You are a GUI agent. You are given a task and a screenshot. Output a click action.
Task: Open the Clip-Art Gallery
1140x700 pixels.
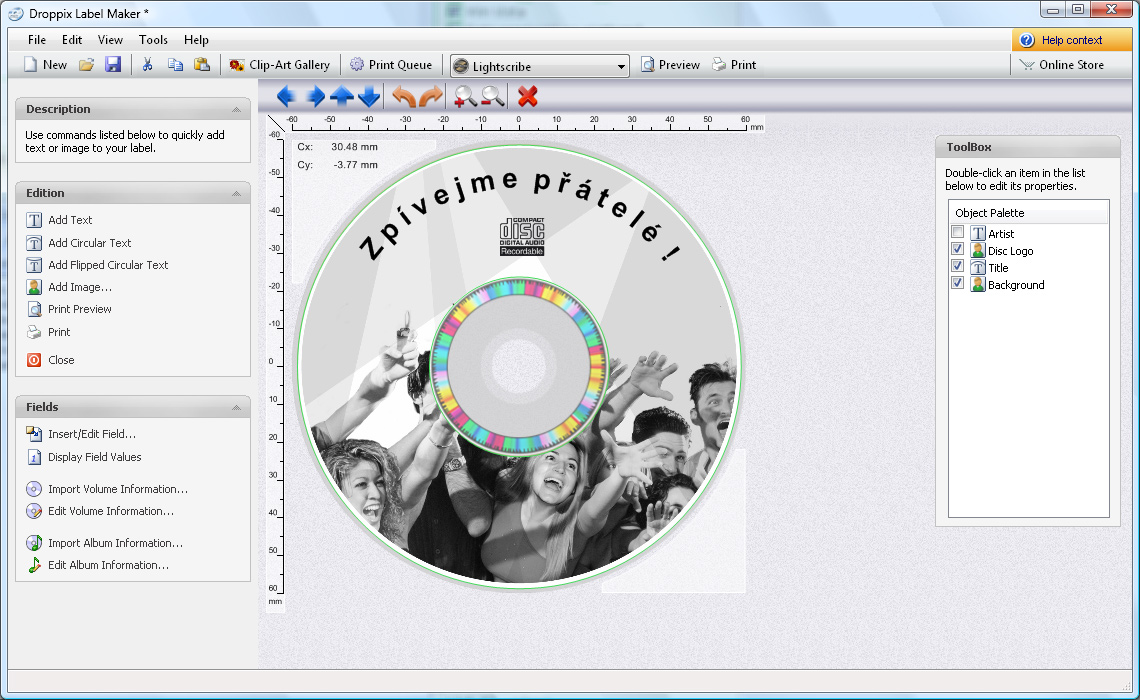click(279, 65)
